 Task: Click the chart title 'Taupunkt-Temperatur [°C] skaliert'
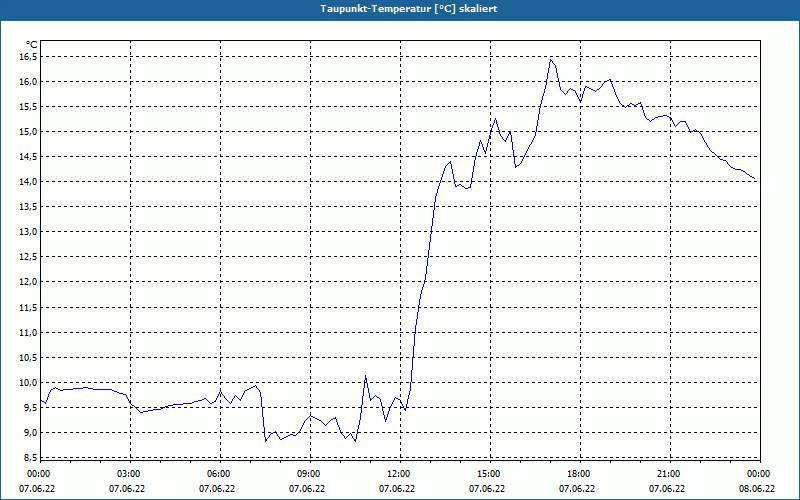tap(409, 9)
